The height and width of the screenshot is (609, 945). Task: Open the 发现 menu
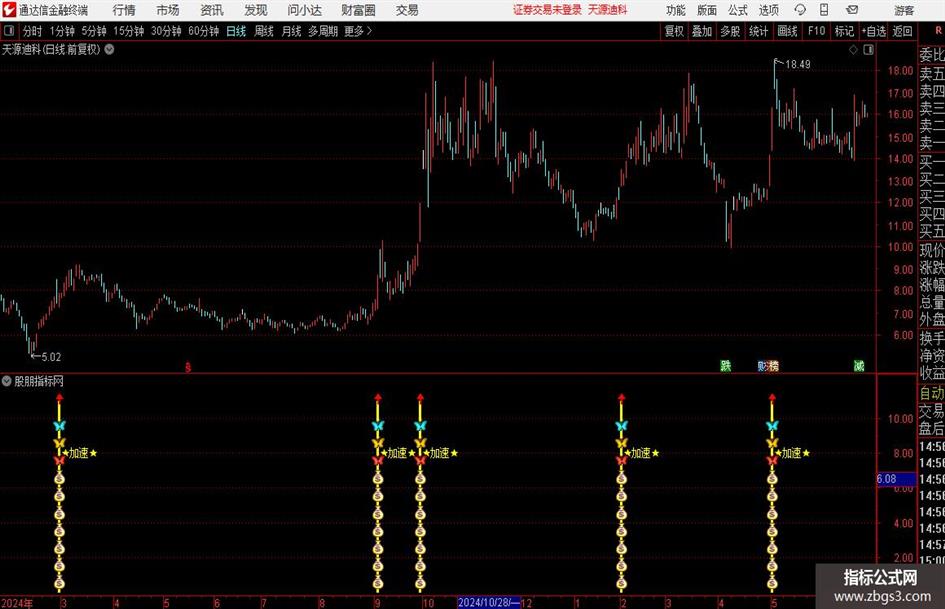tap(256, 10)
